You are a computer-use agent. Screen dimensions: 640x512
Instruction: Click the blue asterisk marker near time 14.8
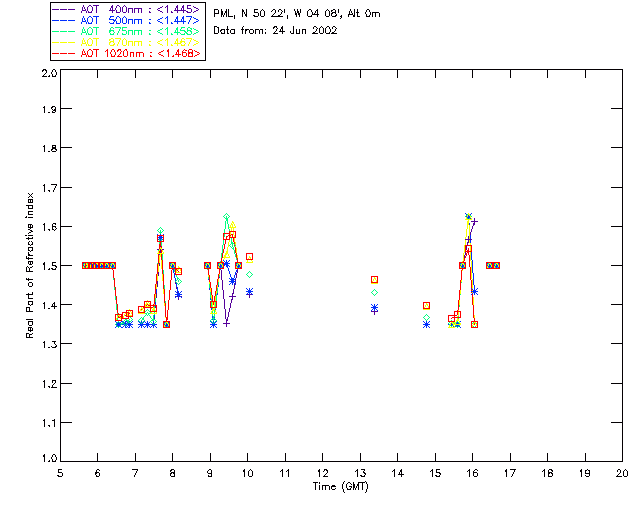click(x=427, y=325)
